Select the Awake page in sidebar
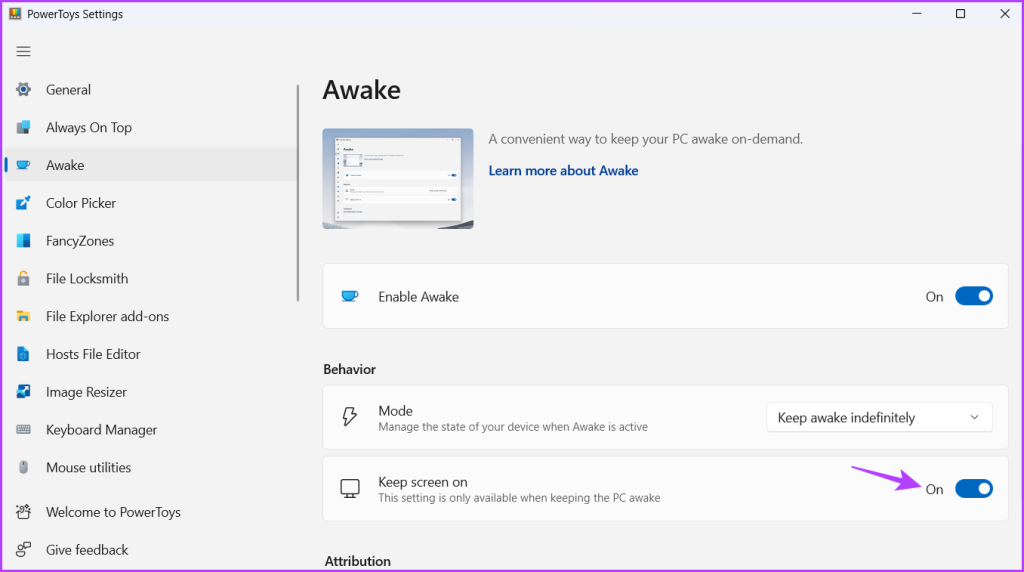The image size is (1024, 572). (x=150, y=165)
